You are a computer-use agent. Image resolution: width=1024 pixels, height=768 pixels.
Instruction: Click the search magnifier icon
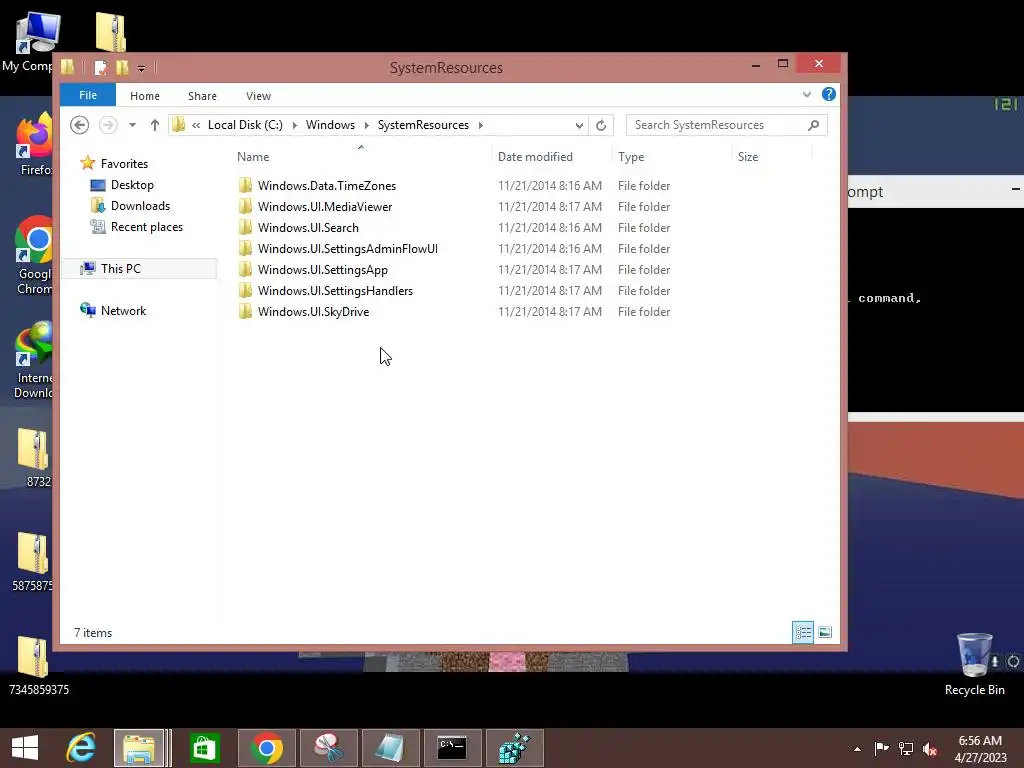(813, 125)
